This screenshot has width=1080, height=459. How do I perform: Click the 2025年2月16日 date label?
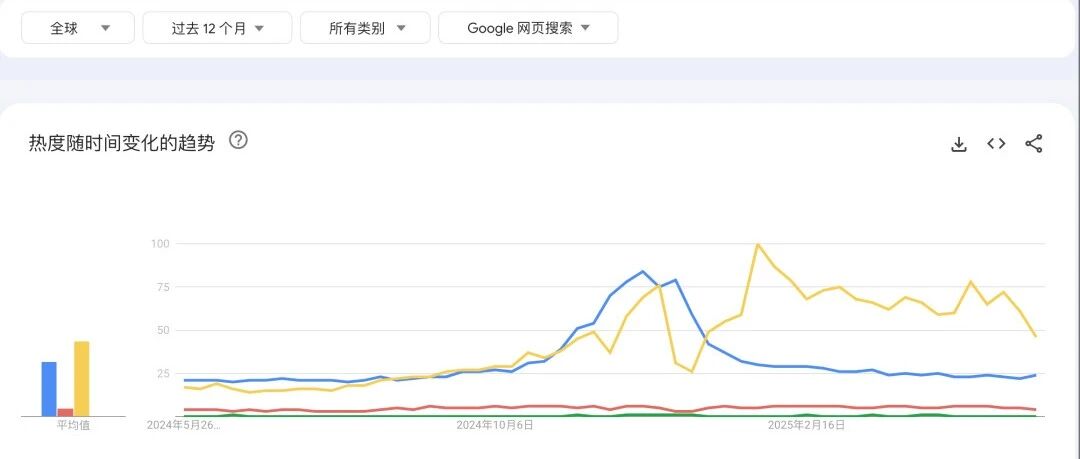(x=807, y=426)
